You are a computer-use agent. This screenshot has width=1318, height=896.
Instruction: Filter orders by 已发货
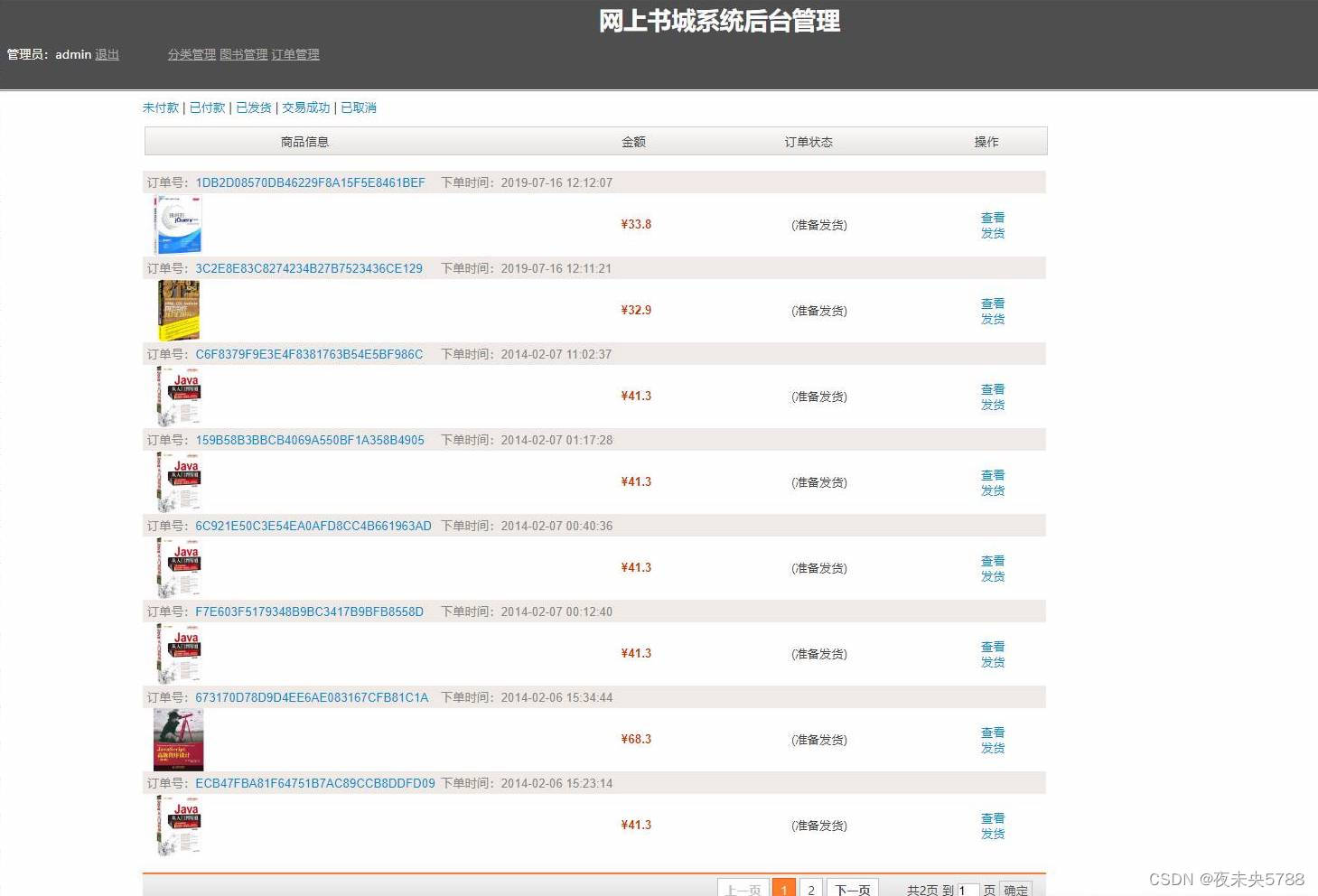click(x=254, y=107)
